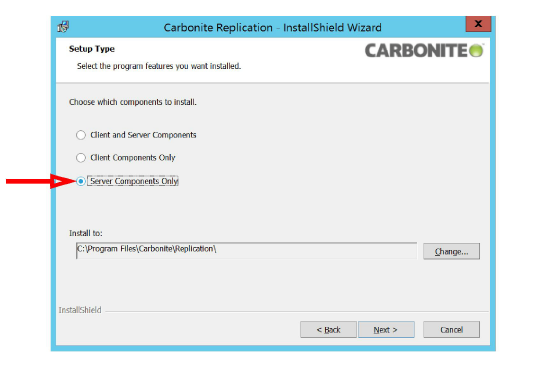Proceed with the Next button
The image size is (546, 370).
(386, 329)
